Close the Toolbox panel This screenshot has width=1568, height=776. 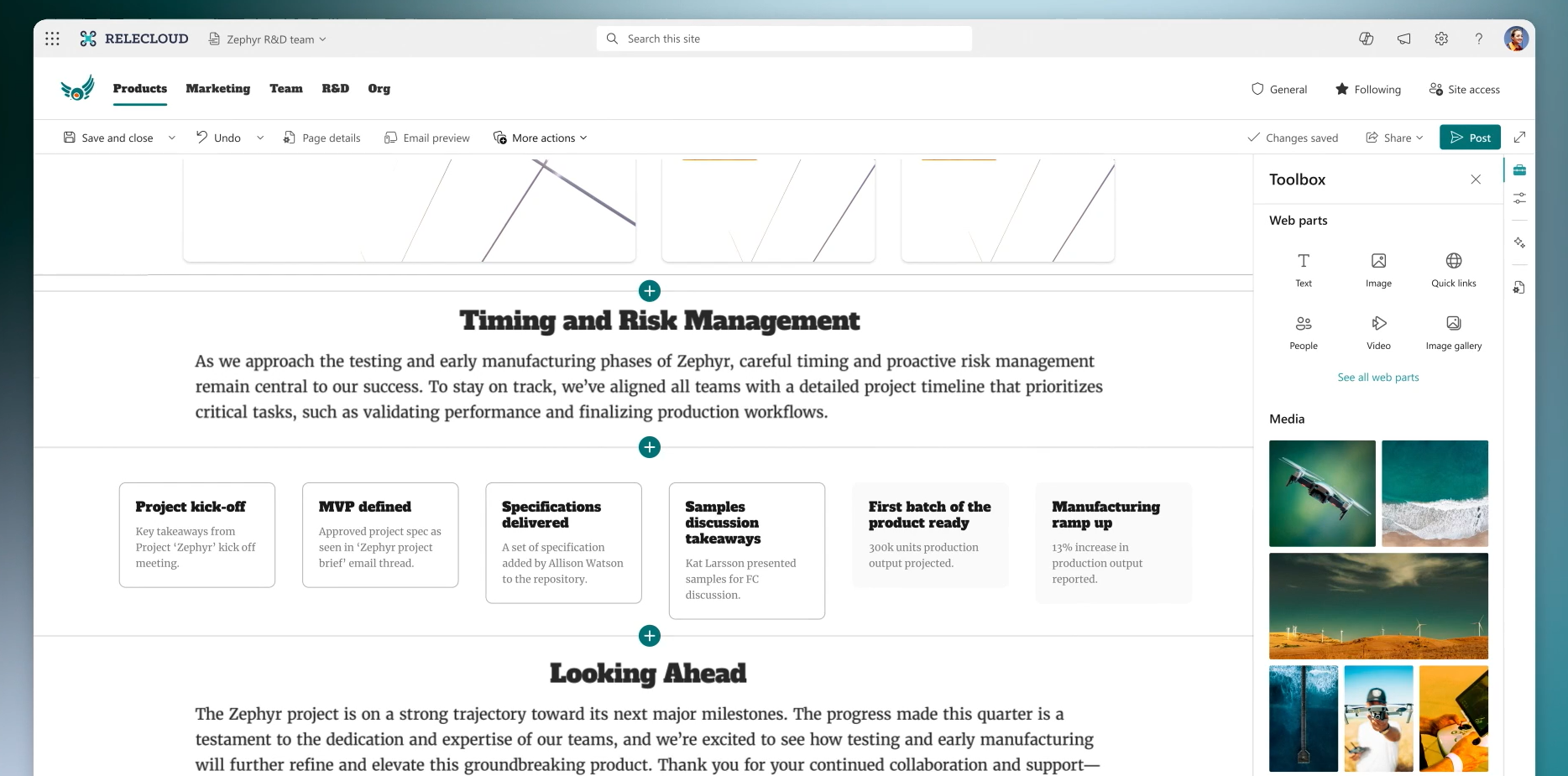point(1476,180)
